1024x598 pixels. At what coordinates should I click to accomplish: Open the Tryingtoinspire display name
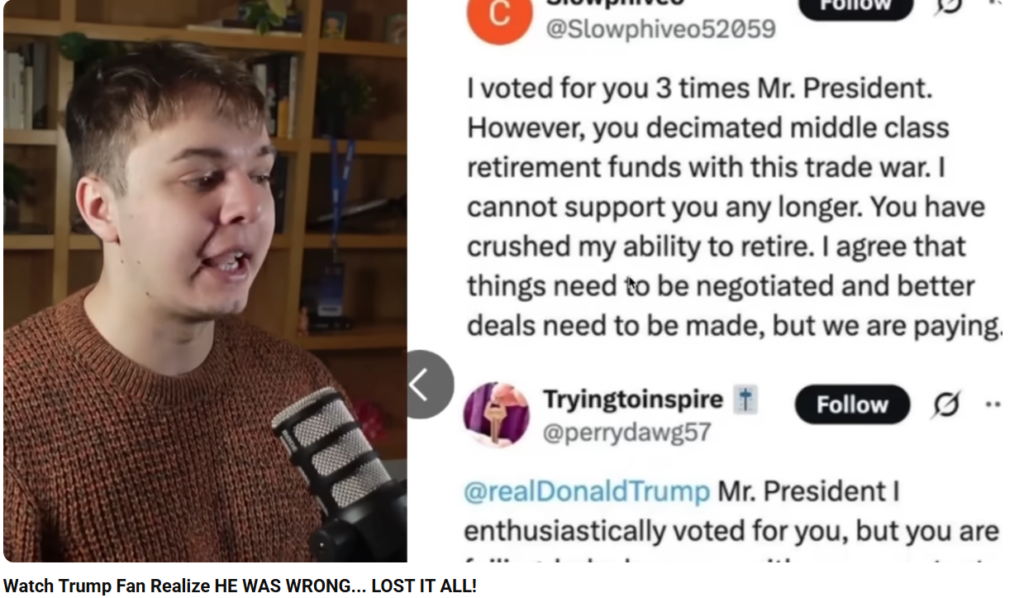[x=633, y=399]
